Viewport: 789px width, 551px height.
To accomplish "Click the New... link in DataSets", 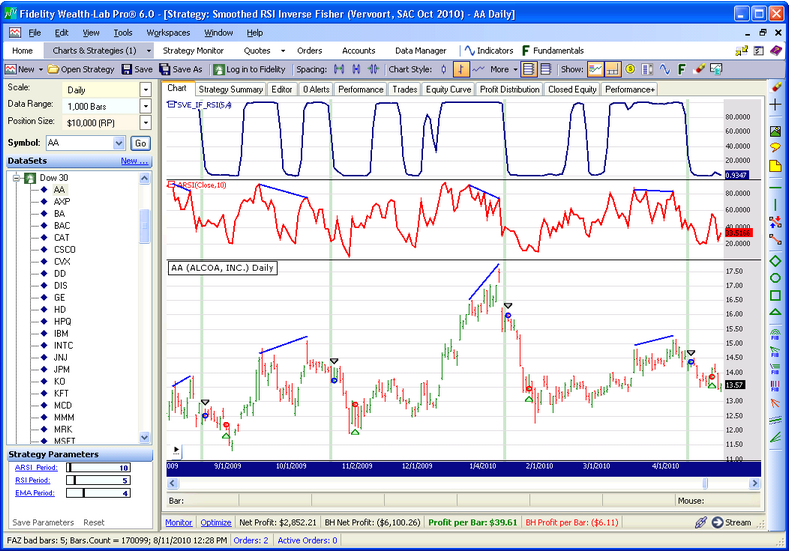I will [x=134, y=160].
